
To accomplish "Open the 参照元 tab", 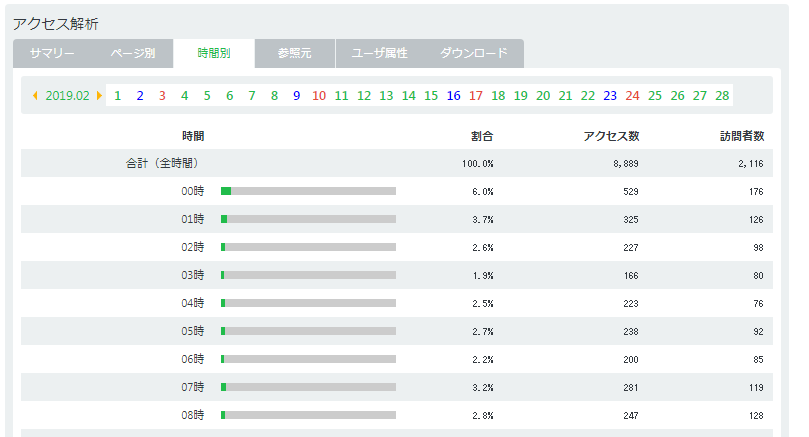I will (x=295, y=53).
